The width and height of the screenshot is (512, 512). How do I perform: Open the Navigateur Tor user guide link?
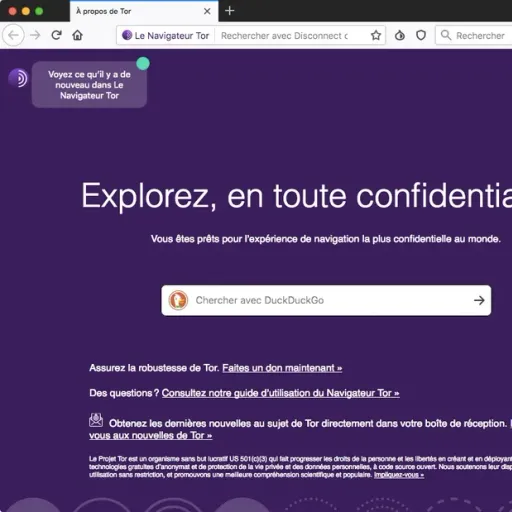click(x=280, y=393)
